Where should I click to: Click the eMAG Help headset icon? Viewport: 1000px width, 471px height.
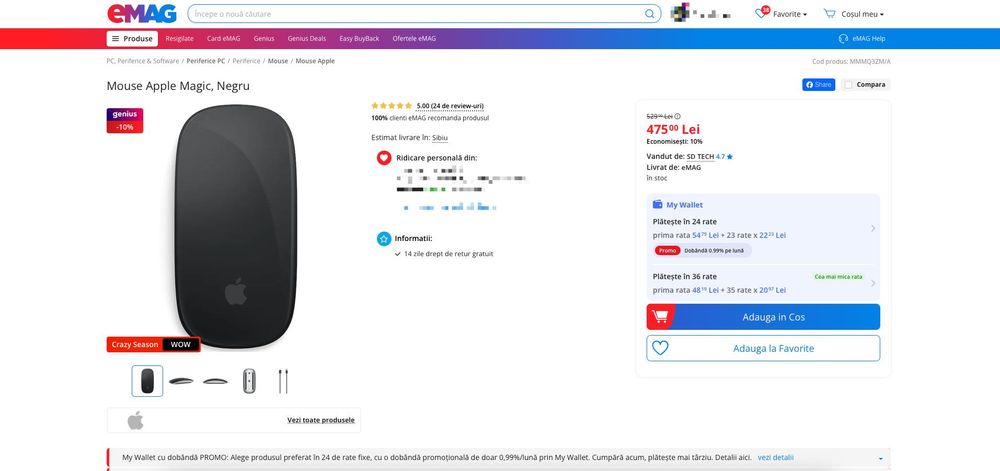coord(843,39)
